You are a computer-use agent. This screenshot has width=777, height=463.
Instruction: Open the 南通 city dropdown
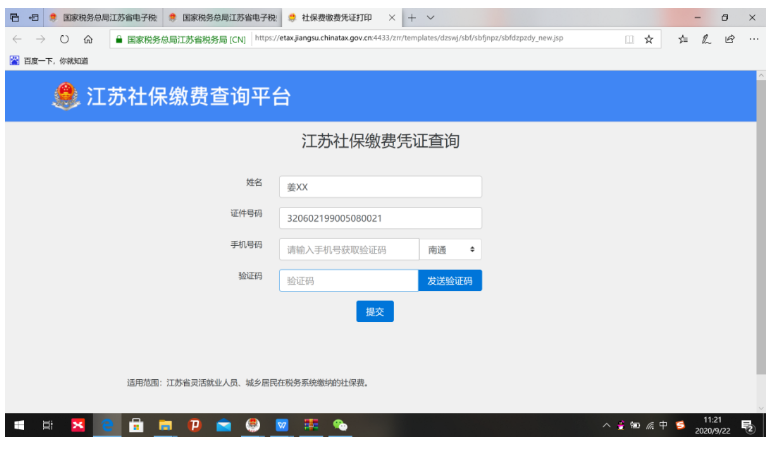[450, 249]
